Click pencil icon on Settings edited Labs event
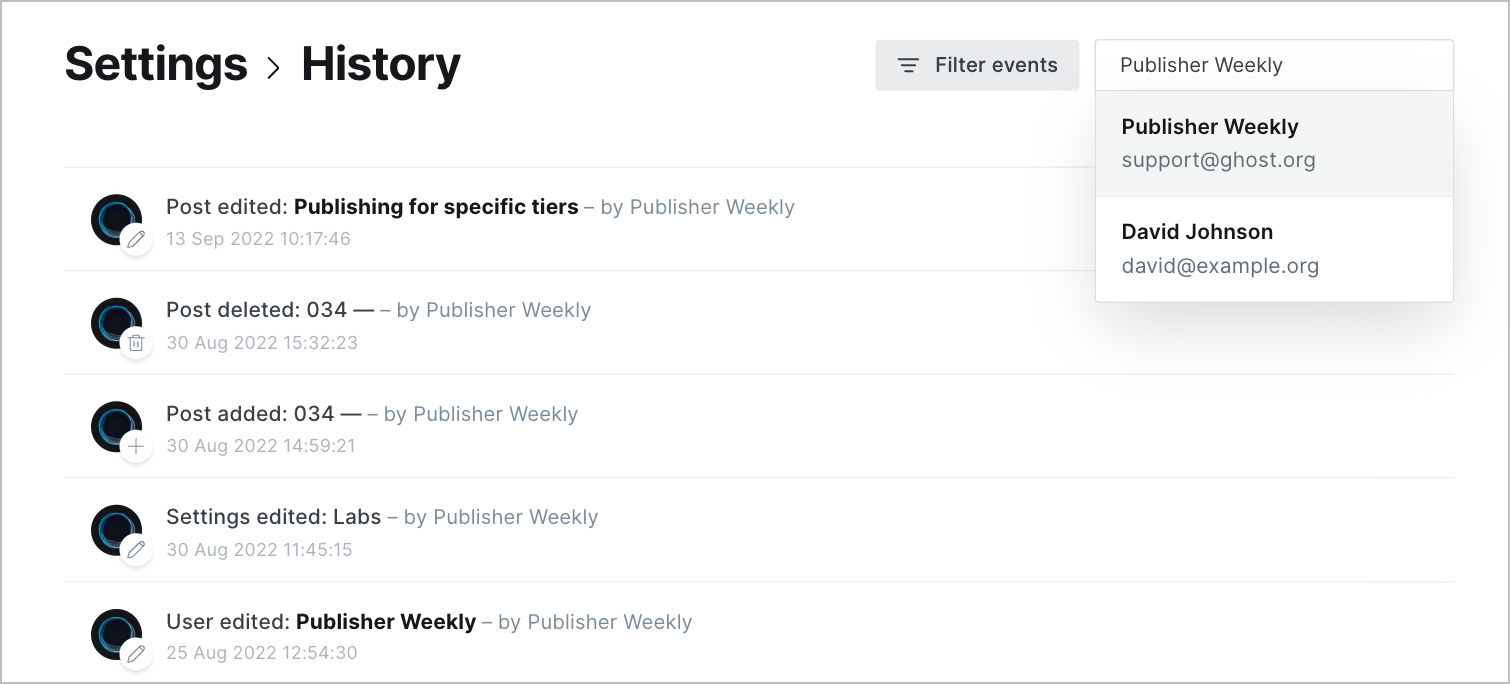 136,551
